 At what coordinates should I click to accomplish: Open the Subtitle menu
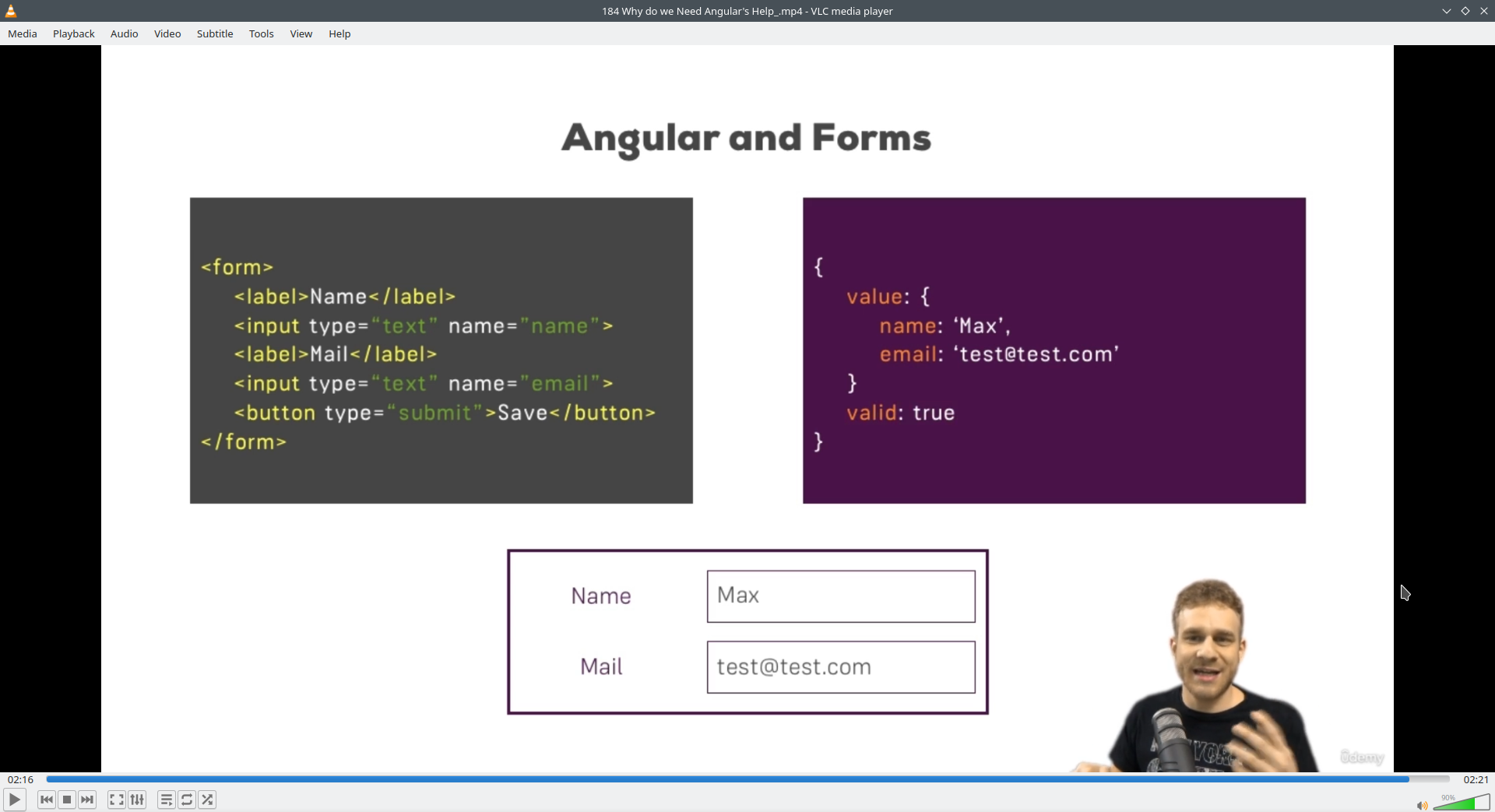(215, 33)
